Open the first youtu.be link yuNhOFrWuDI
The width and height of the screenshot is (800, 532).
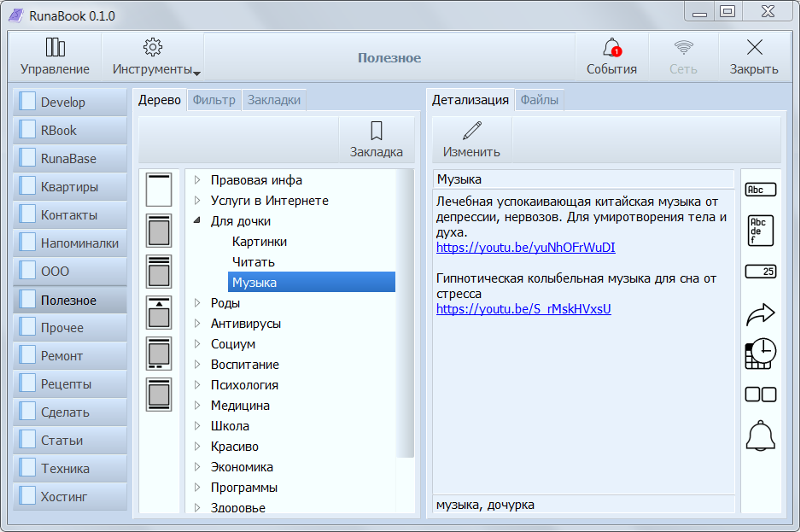click(525, 247)
